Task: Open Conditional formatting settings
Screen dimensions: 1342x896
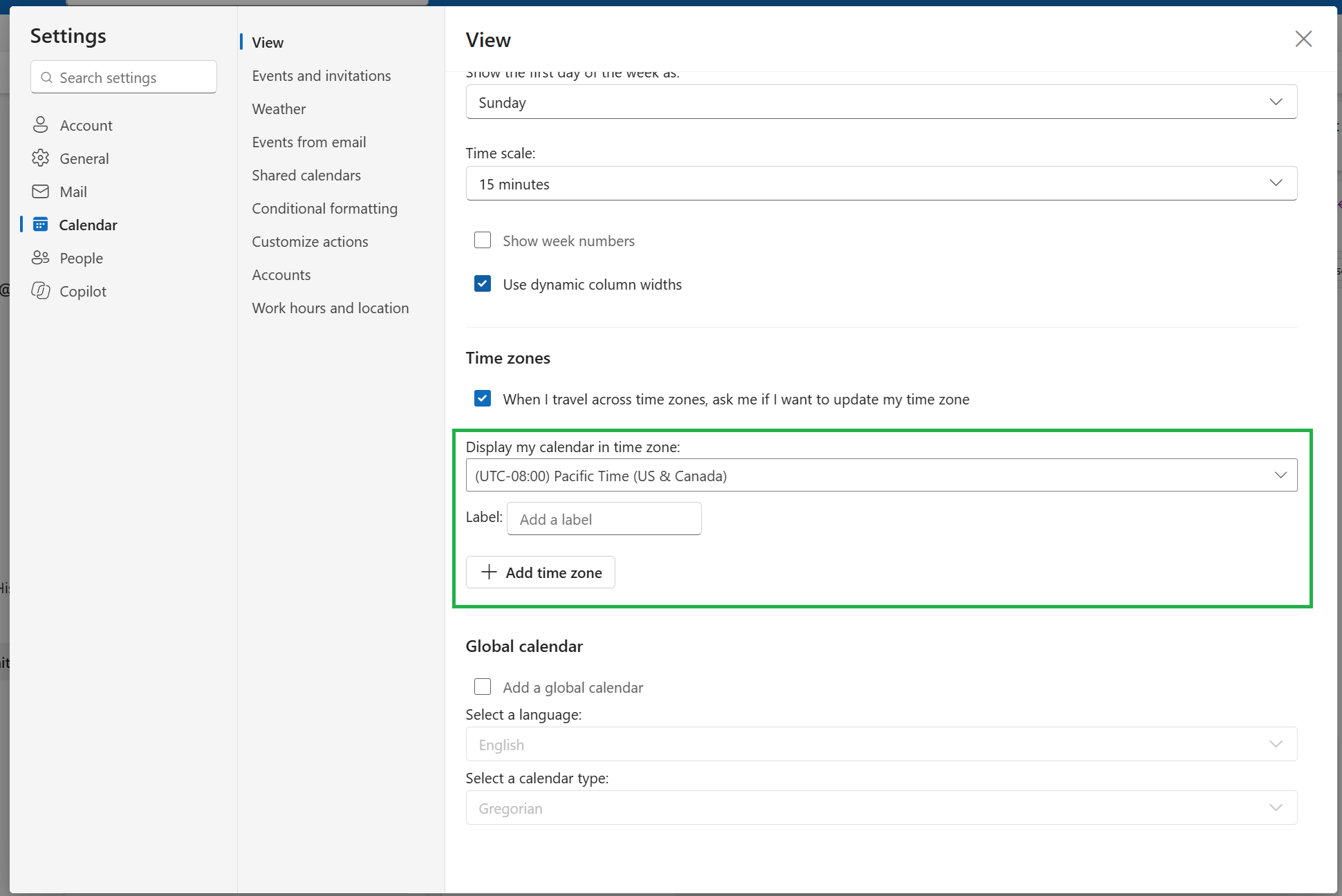Action: (x=325, y=208)
